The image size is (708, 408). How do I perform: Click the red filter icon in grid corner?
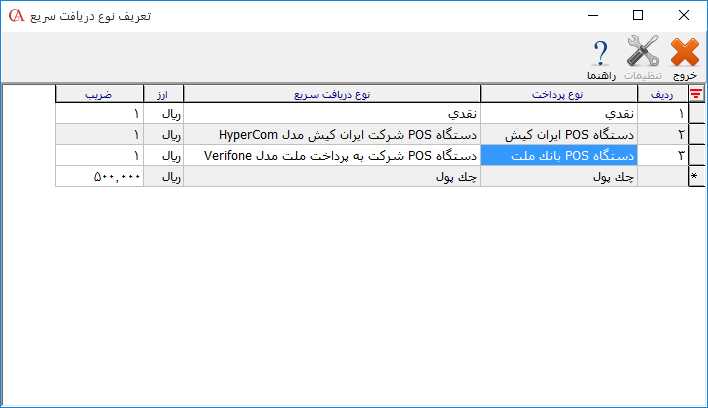pos(696,93)
